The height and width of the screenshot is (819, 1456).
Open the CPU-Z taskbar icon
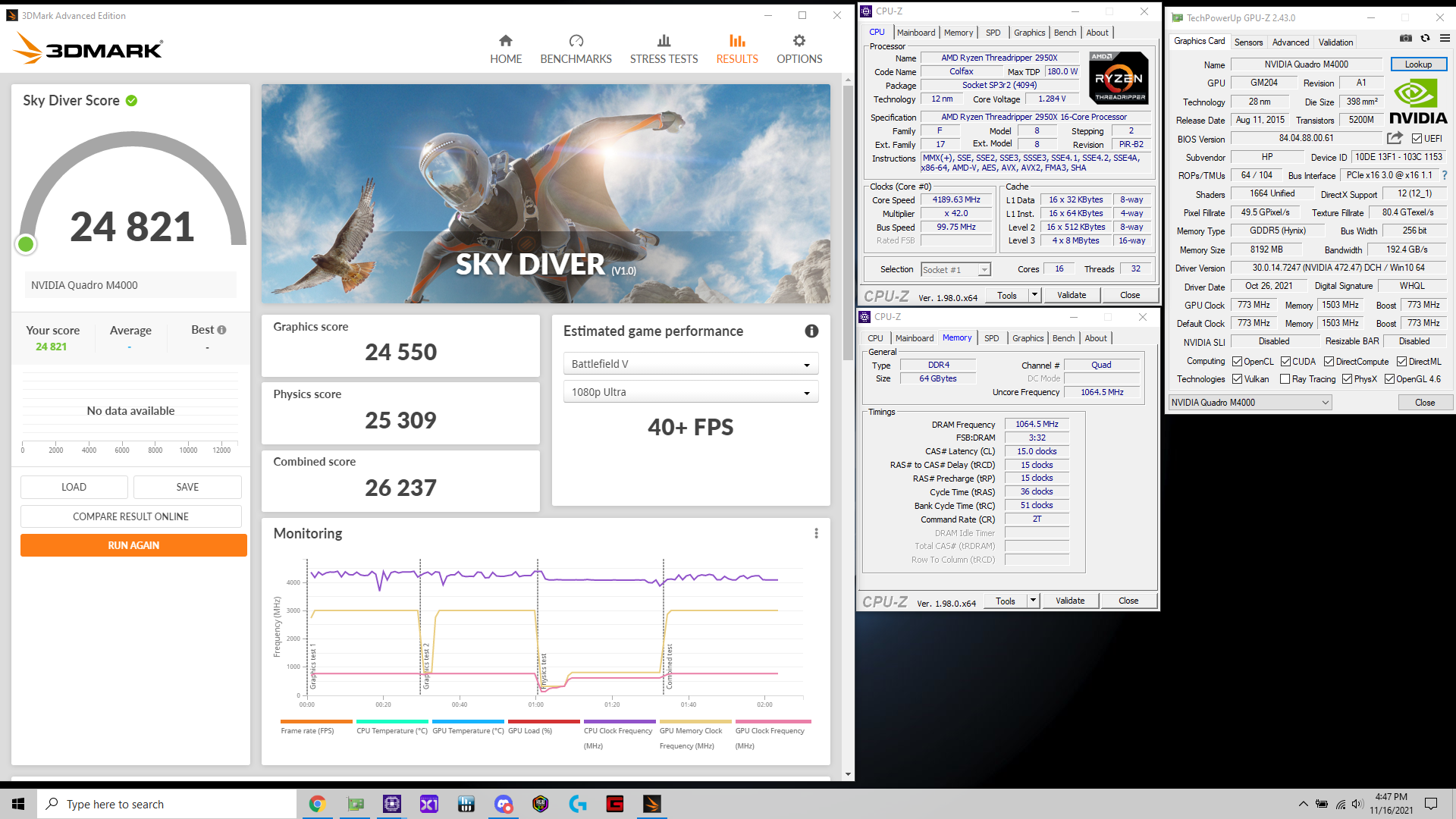392,804
